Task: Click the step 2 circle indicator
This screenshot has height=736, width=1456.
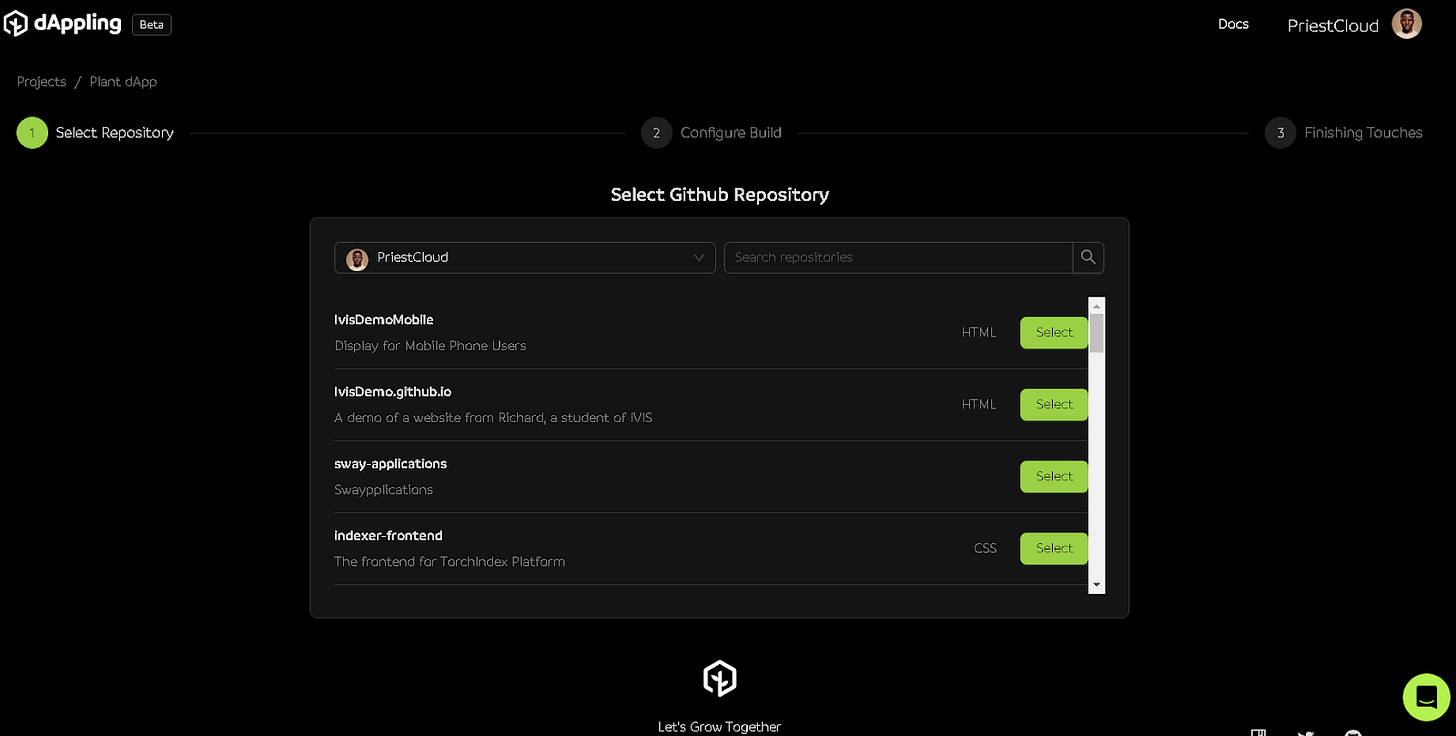Action: 656,132
